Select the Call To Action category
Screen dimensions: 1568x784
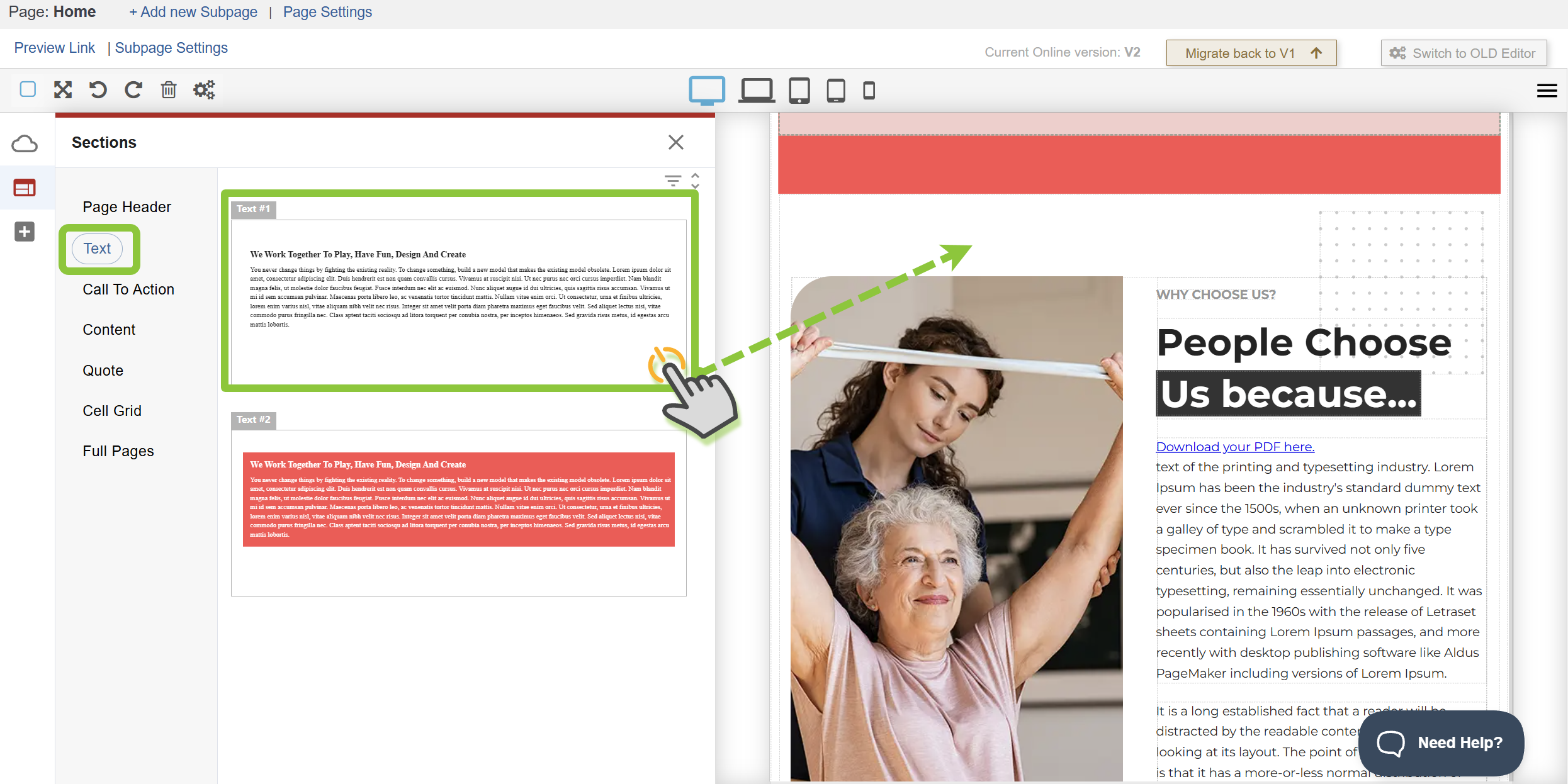click(128, 289)
